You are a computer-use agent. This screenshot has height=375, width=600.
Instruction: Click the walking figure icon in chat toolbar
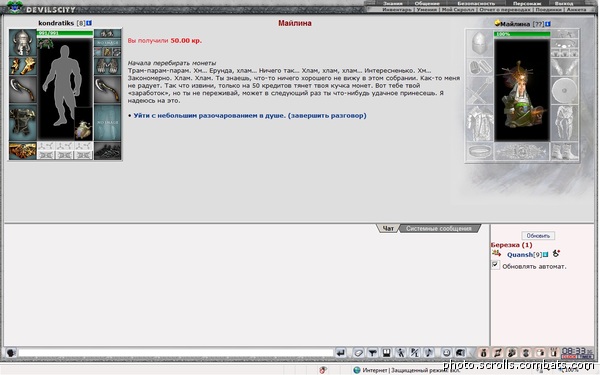401,352
